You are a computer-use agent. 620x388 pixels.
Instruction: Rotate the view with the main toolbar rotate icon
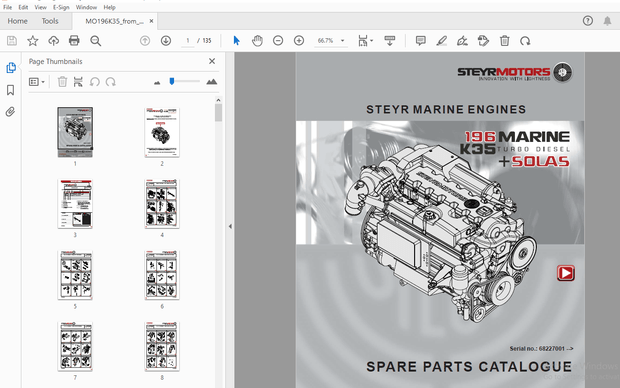525,41
